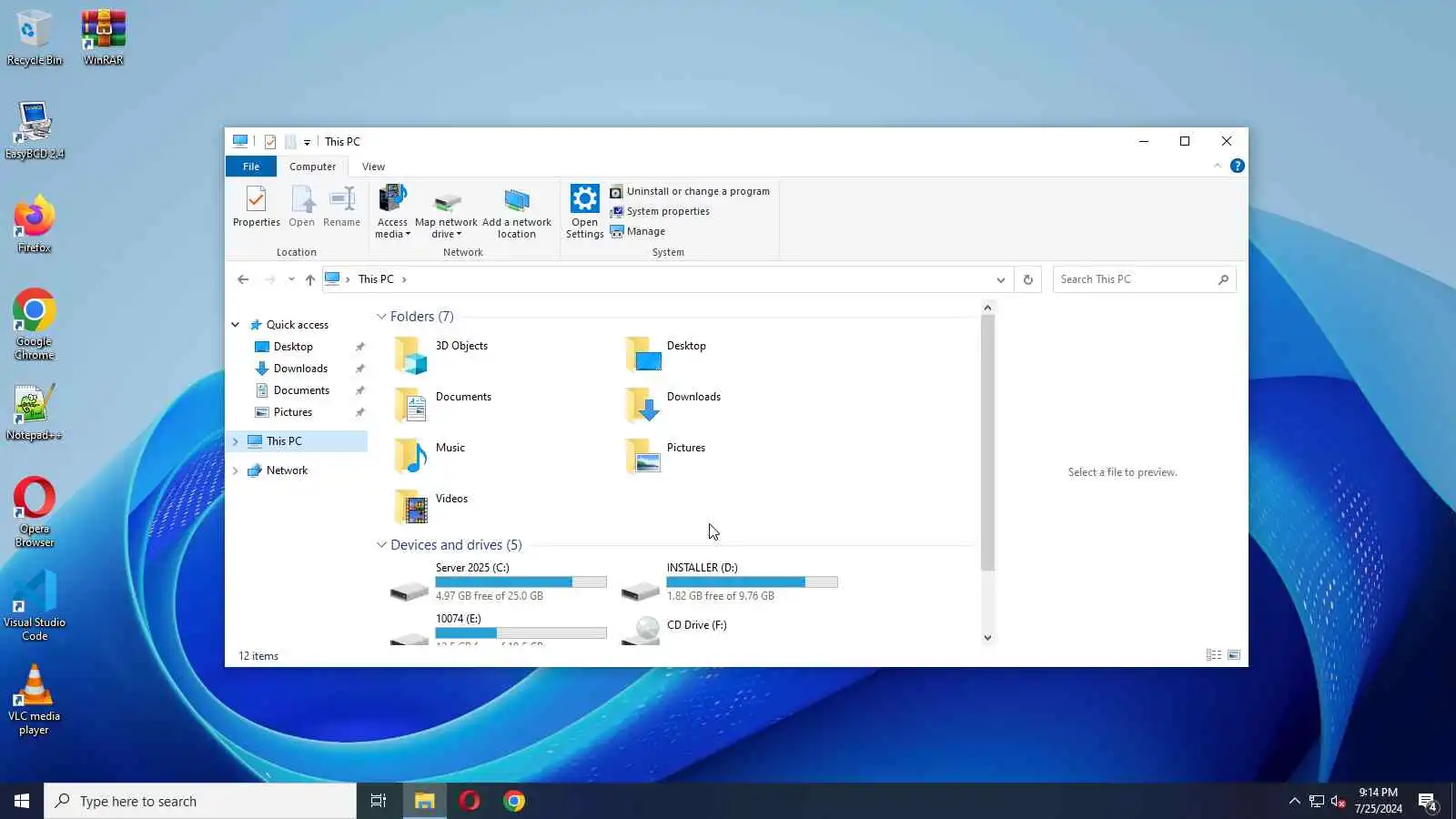Select Network in navigation pane
The height and width of the screenshot is (819, 1456).
(287, 470)
